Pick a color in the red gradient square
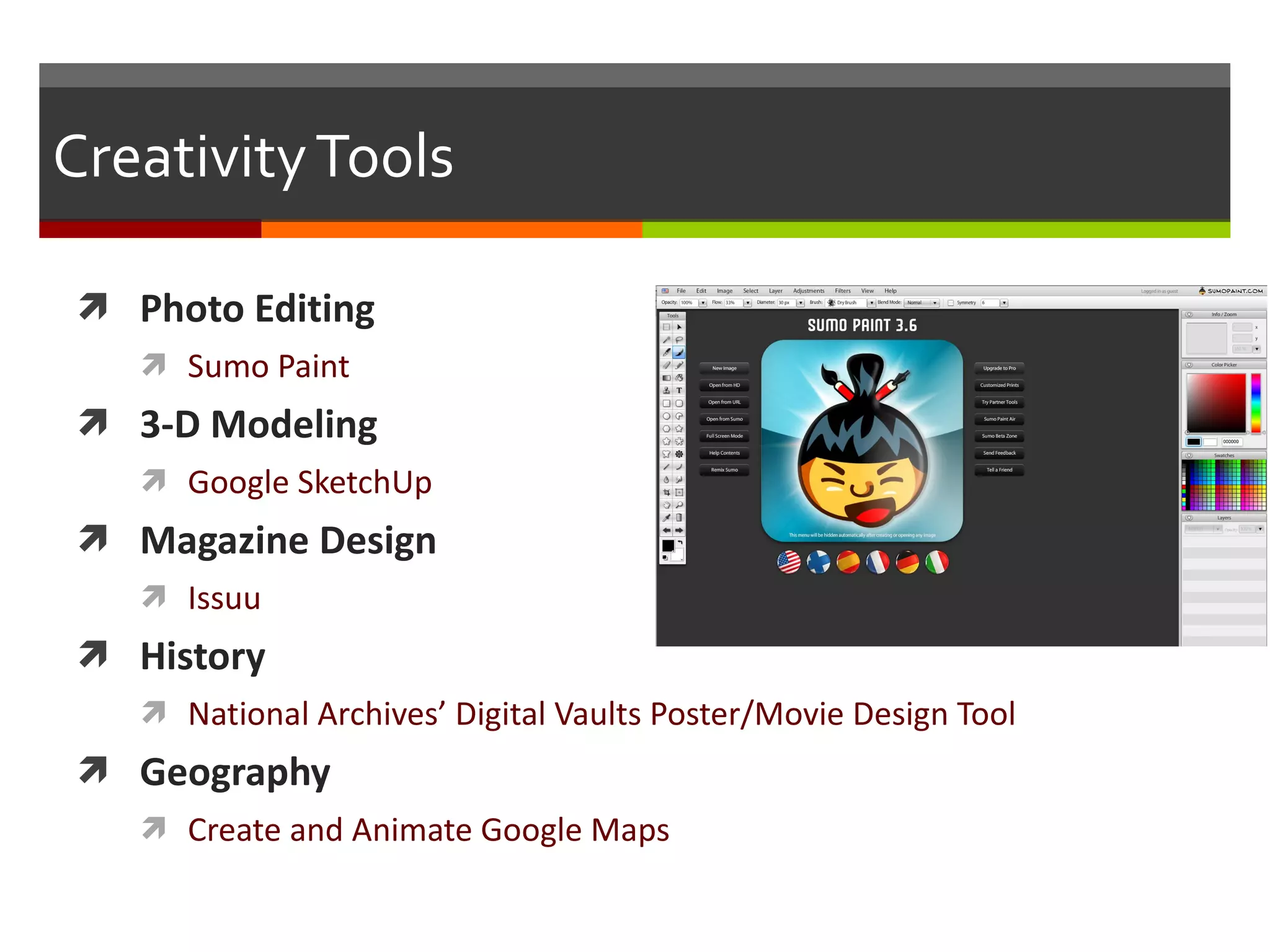The height and width of the screenshot is (952, 1270). [x=1216, y=402]
